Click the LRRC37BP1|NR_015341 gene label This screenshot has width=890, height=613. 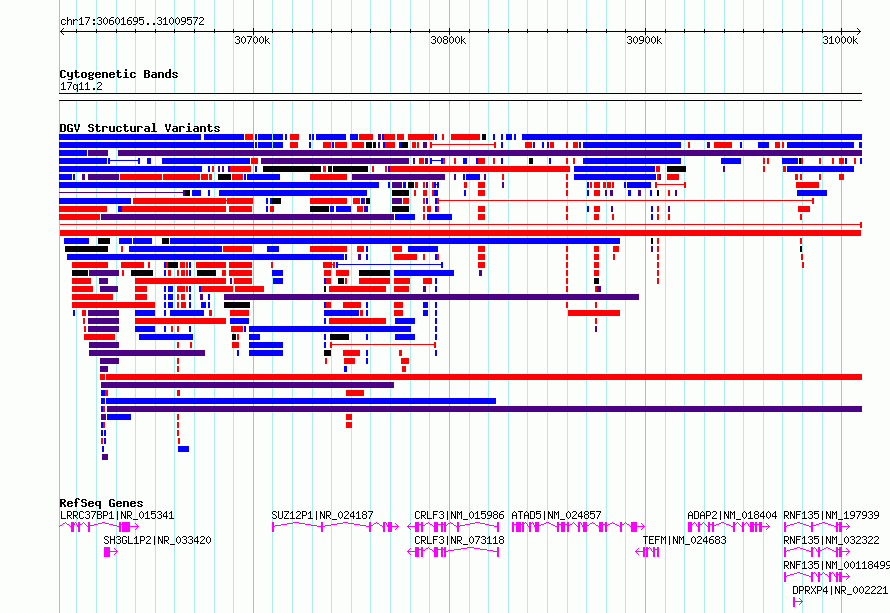[x=117, y=515]
